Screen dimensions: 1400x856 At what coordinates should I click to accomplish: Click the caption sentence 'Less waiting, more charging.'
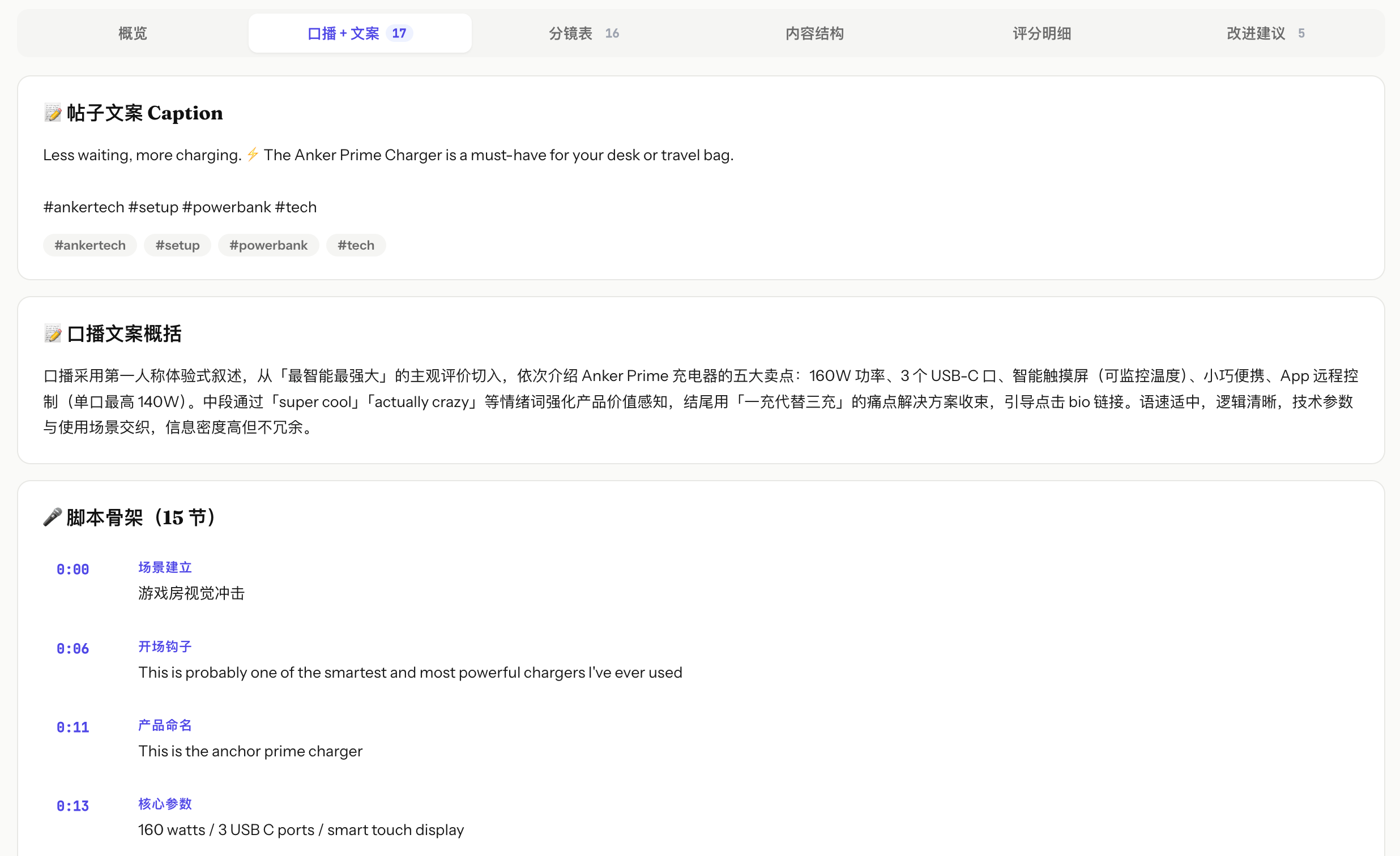pyautogui.click(x=143, y=155)
